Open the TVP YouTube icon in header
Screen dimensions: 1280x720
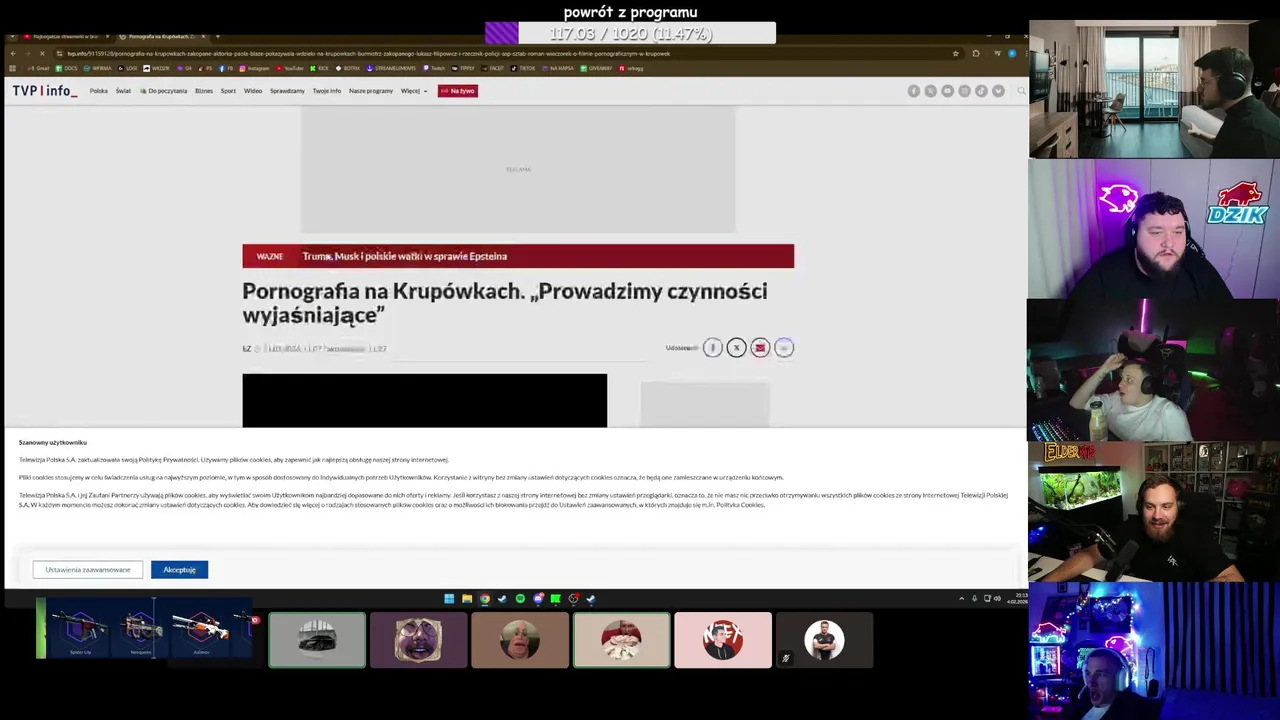(x=948, y=91)
